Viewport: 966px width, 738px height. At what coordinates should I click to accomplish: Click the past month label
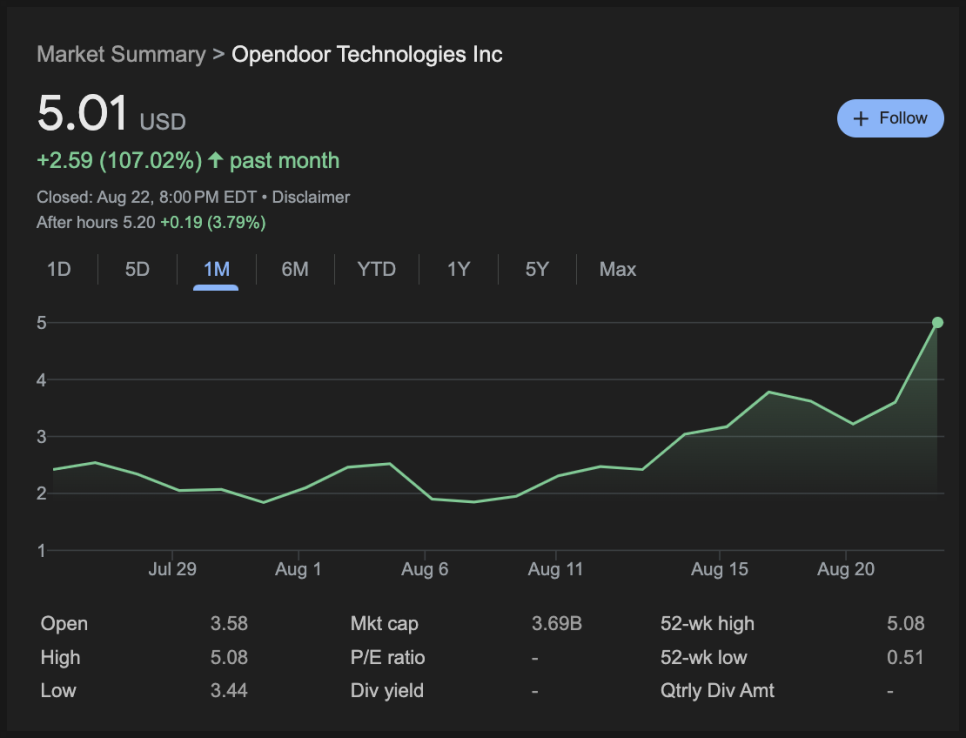point(285,161)
